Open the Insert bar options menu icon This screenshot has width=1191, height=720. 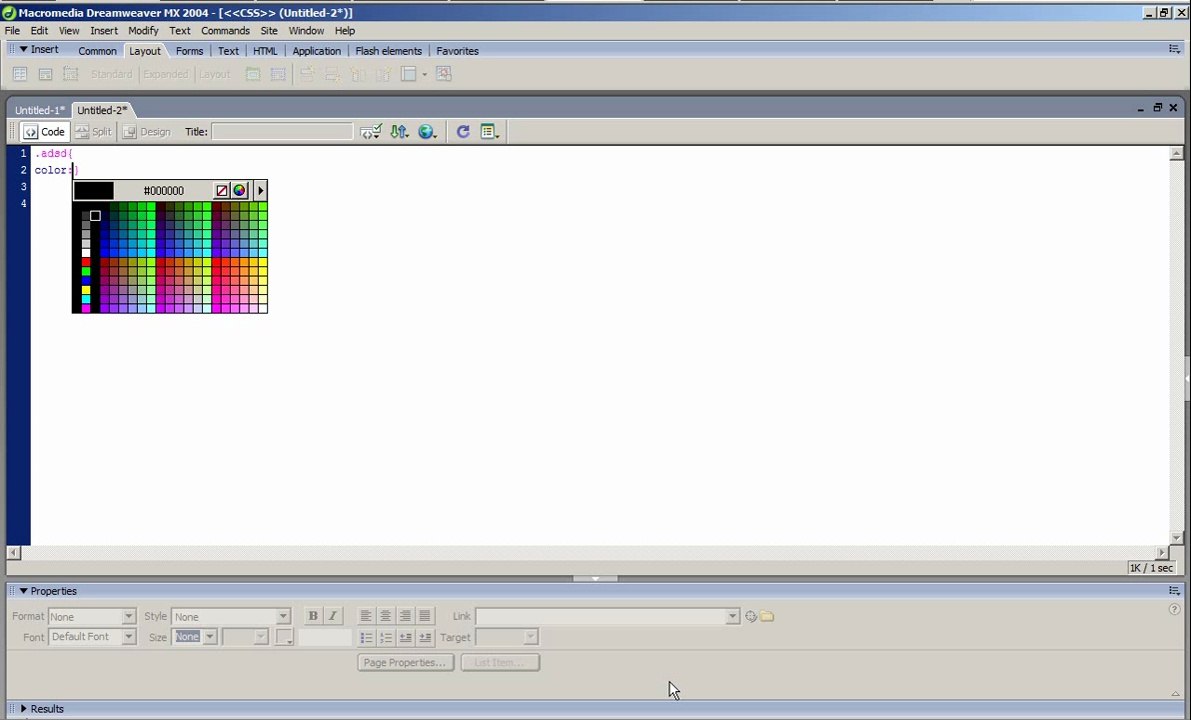[x=1174, y=49]
